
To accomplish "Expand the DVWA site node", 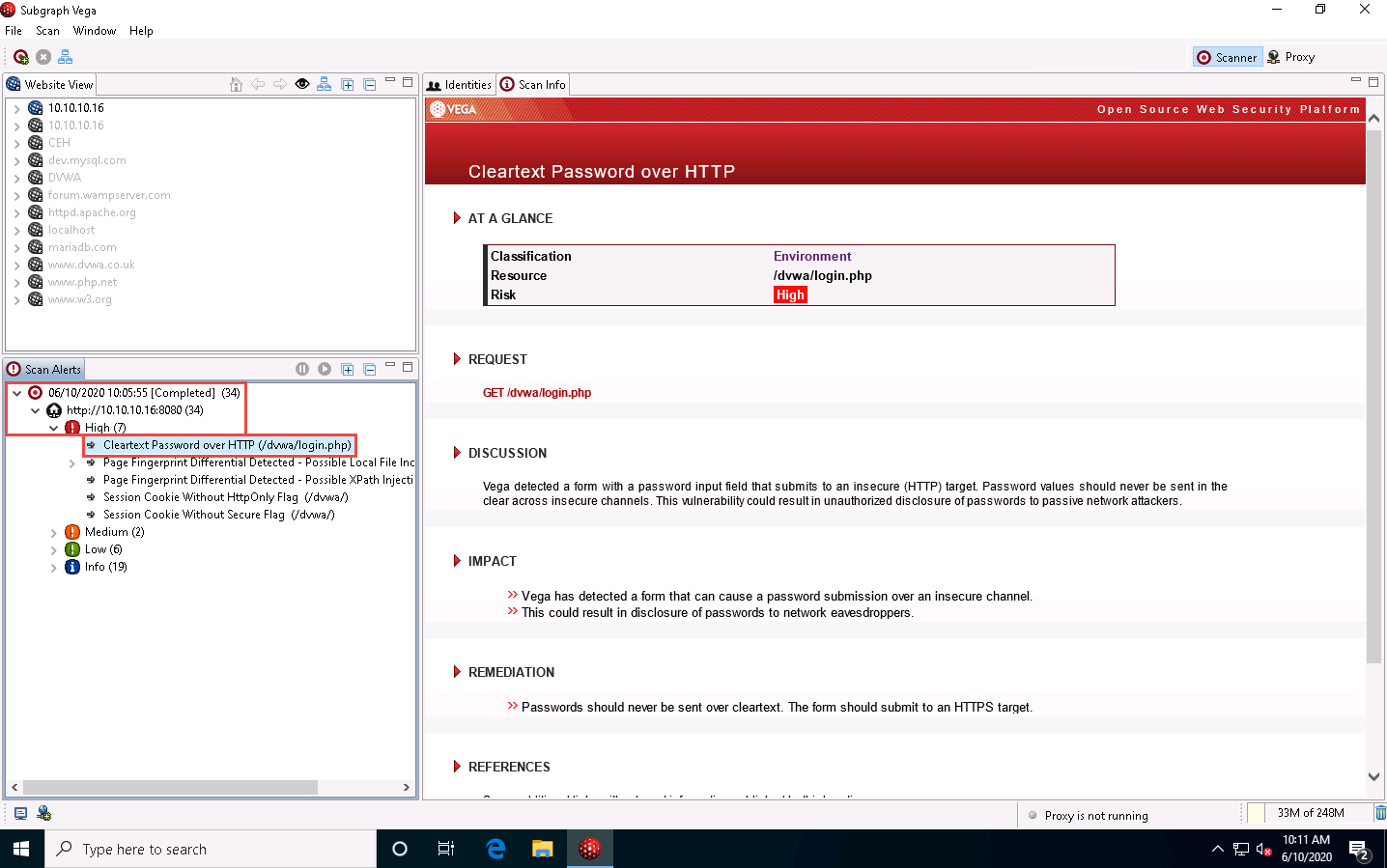I will (x=16, y=178).
